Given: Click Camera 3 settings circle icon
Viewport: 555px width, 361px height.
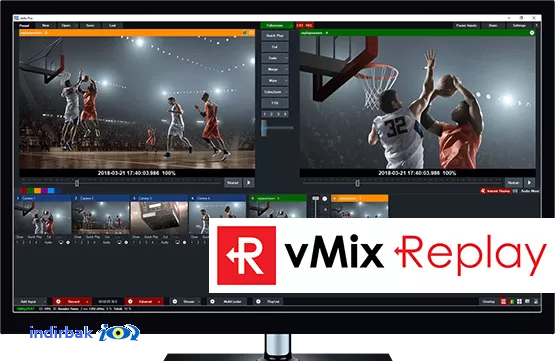Looking at the screenshot, I should point(184,242).
